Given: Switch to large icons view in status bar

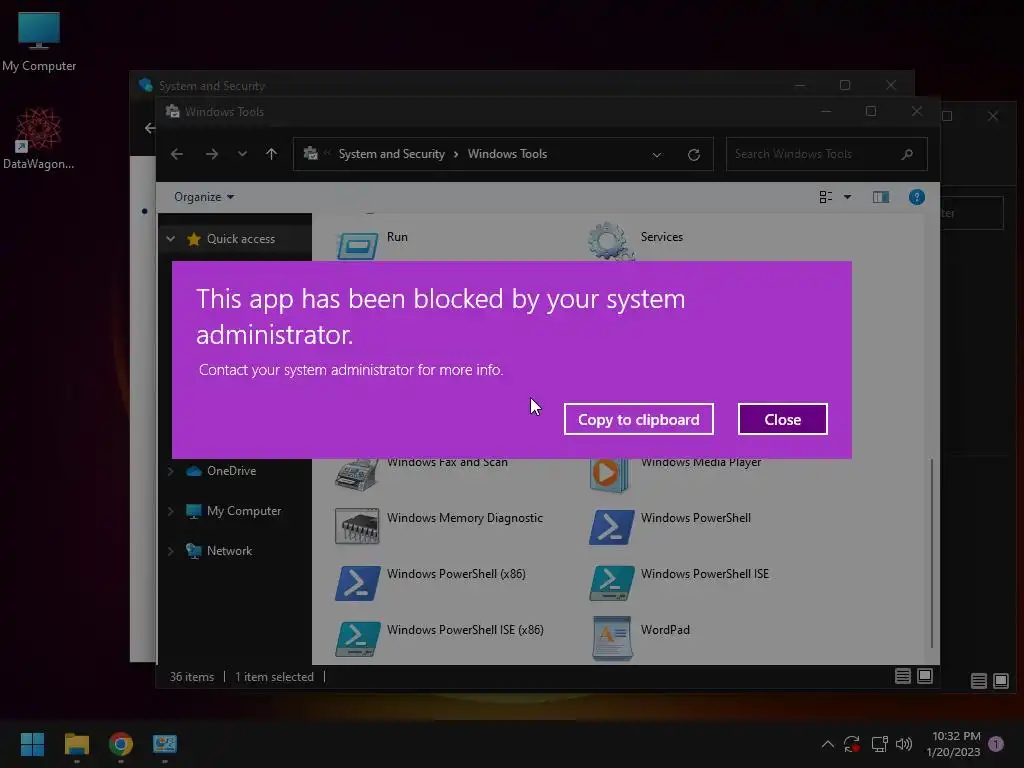Looking at the screenshot, I should (925, 676).
